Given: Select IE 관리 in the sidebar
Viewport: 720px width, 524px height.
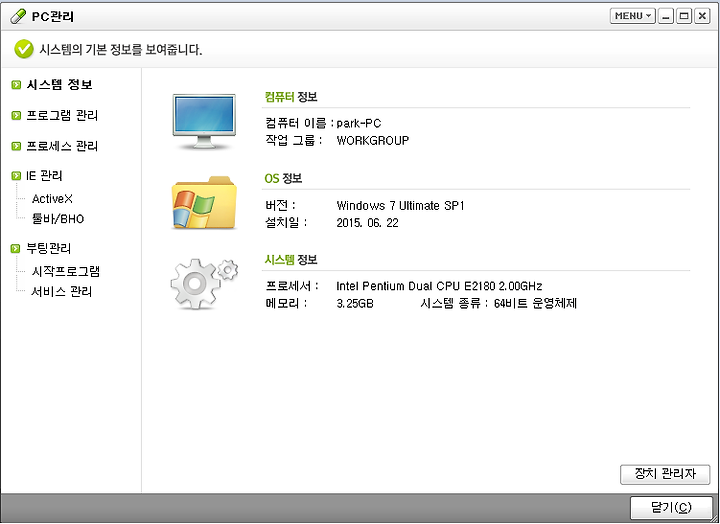Looking at the screenshot, I should (44, 175).
